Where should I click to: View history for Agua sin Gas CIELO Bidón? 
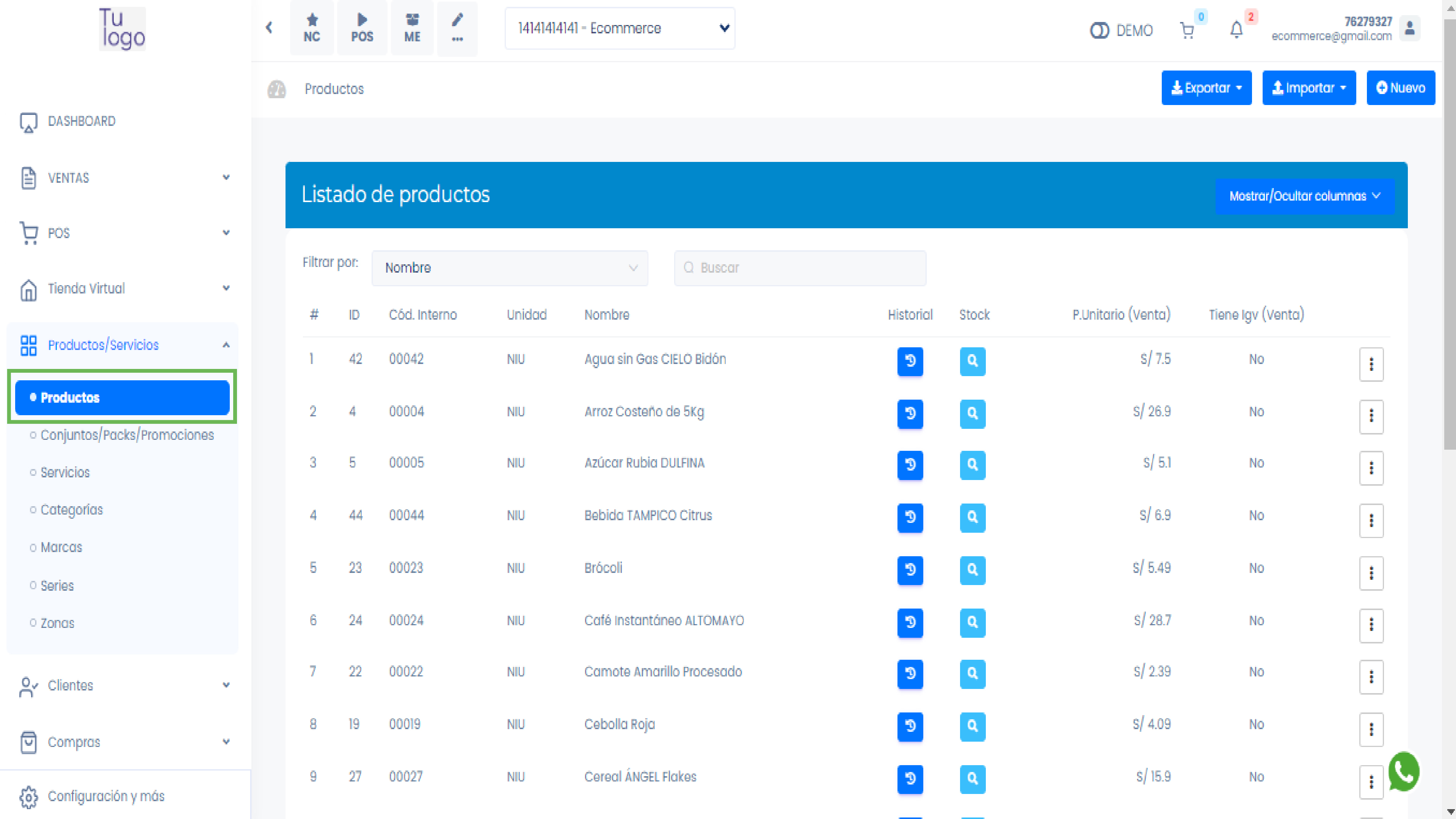[910, 361]
